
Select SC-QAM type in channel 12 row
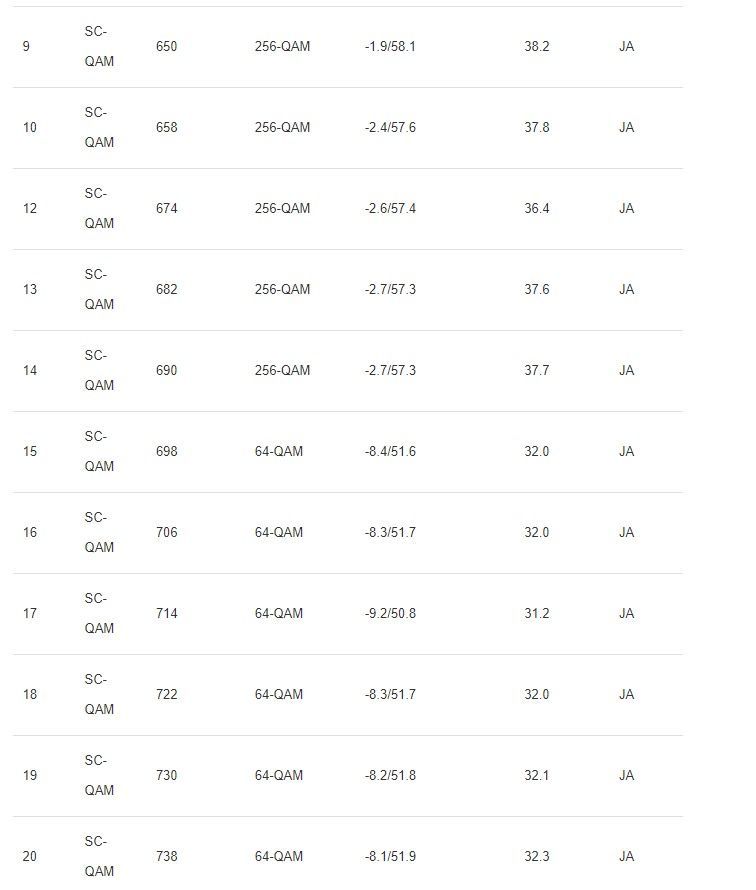[x=99, y=208]
